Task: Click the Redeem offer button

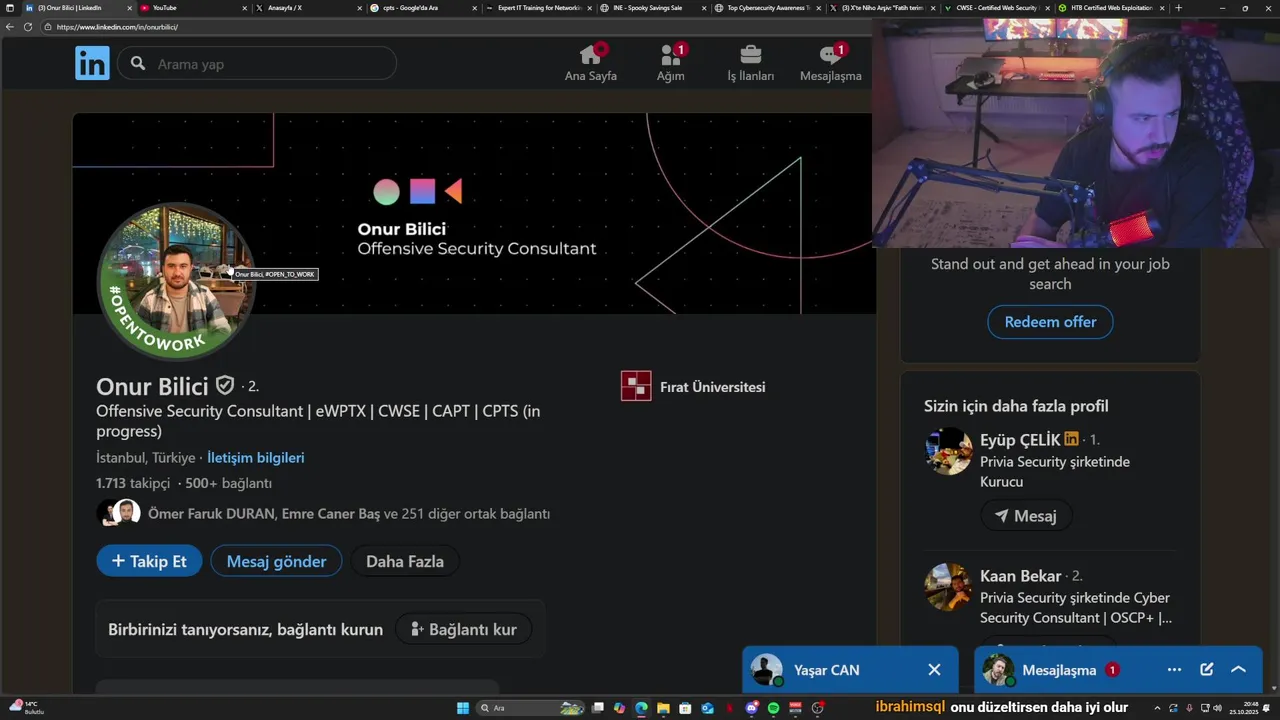Action: point(1050,322)
